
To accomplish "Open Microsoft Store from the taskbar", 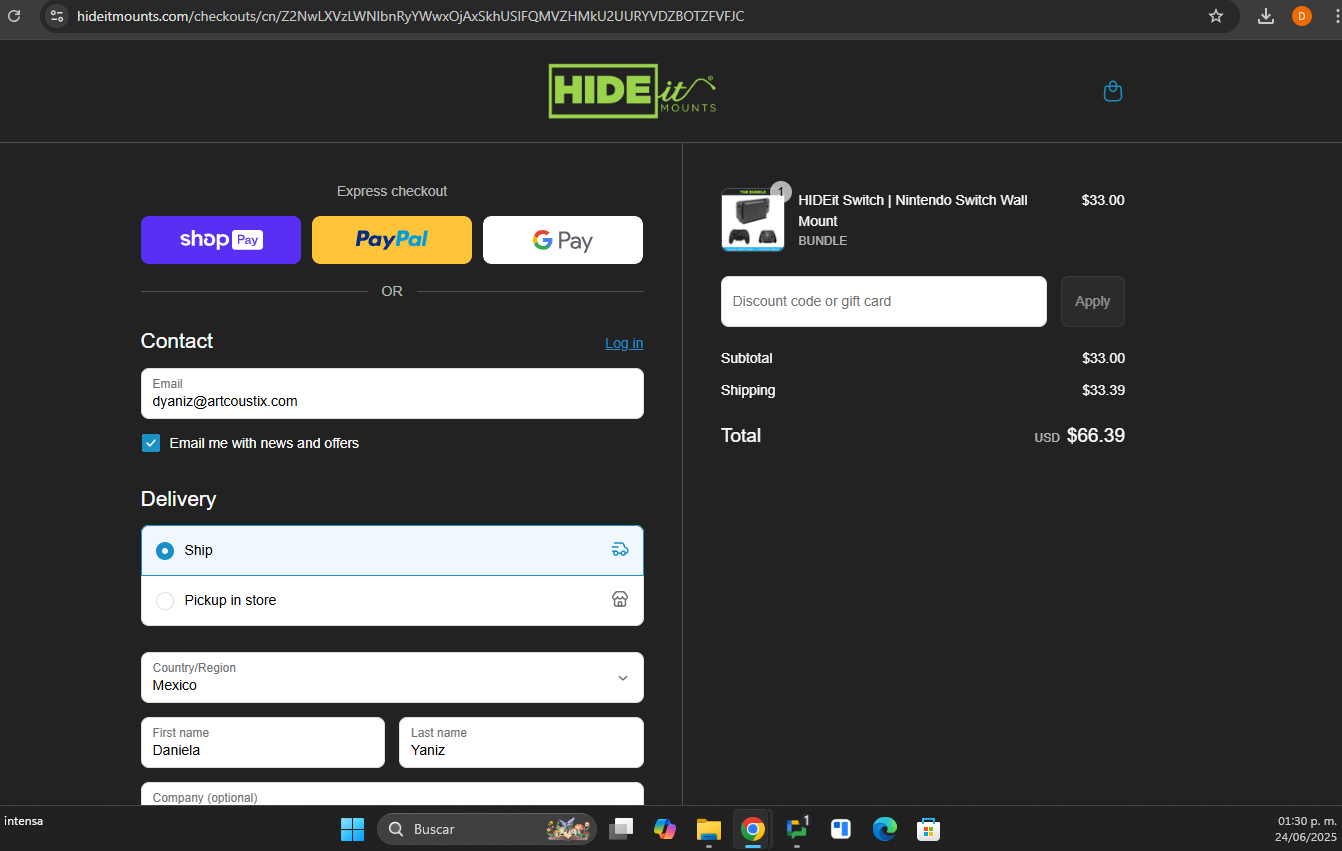I will coord(929,829).
